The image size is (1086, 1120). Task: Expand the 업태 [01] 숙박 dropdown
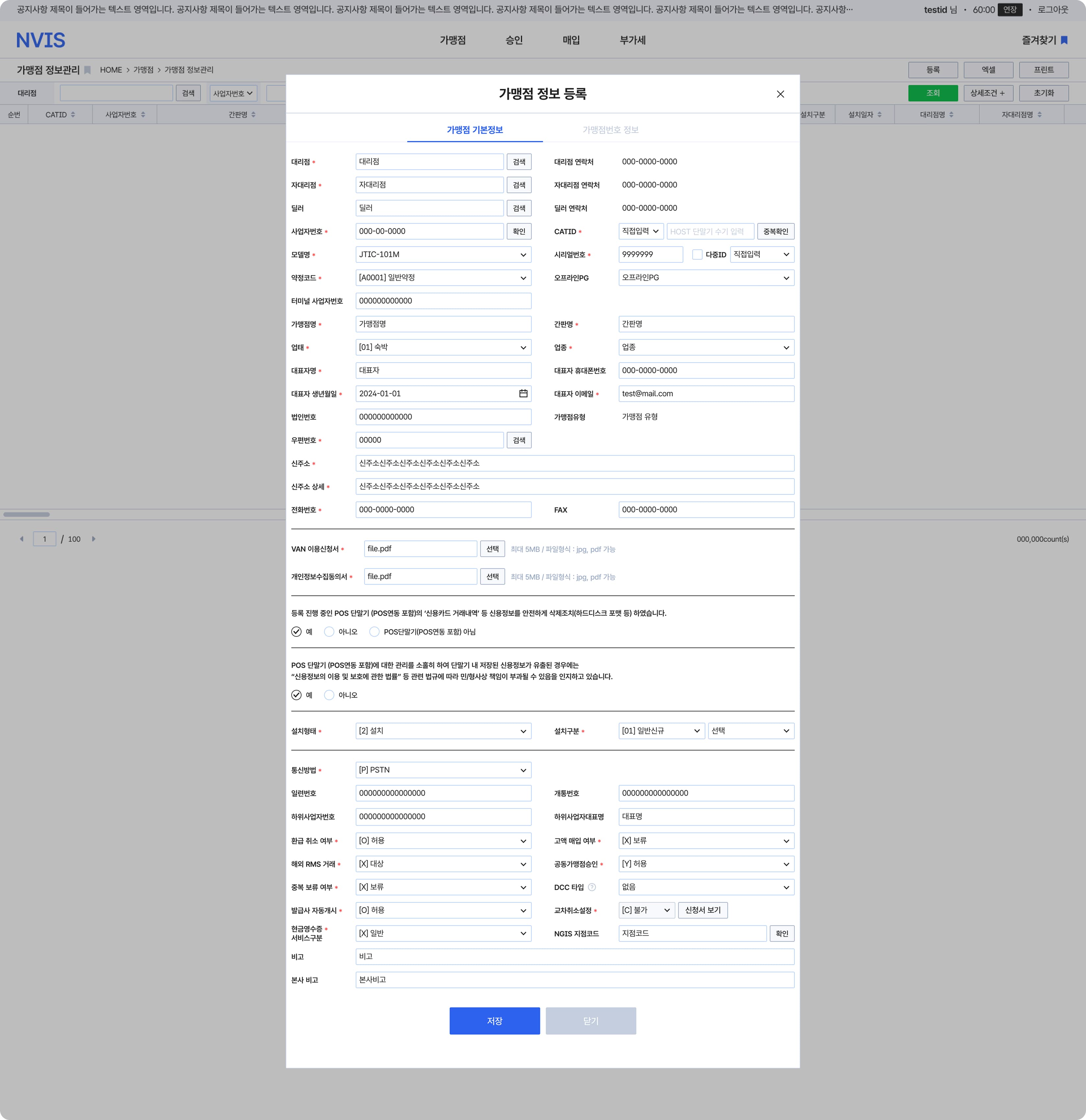point(443,347)
